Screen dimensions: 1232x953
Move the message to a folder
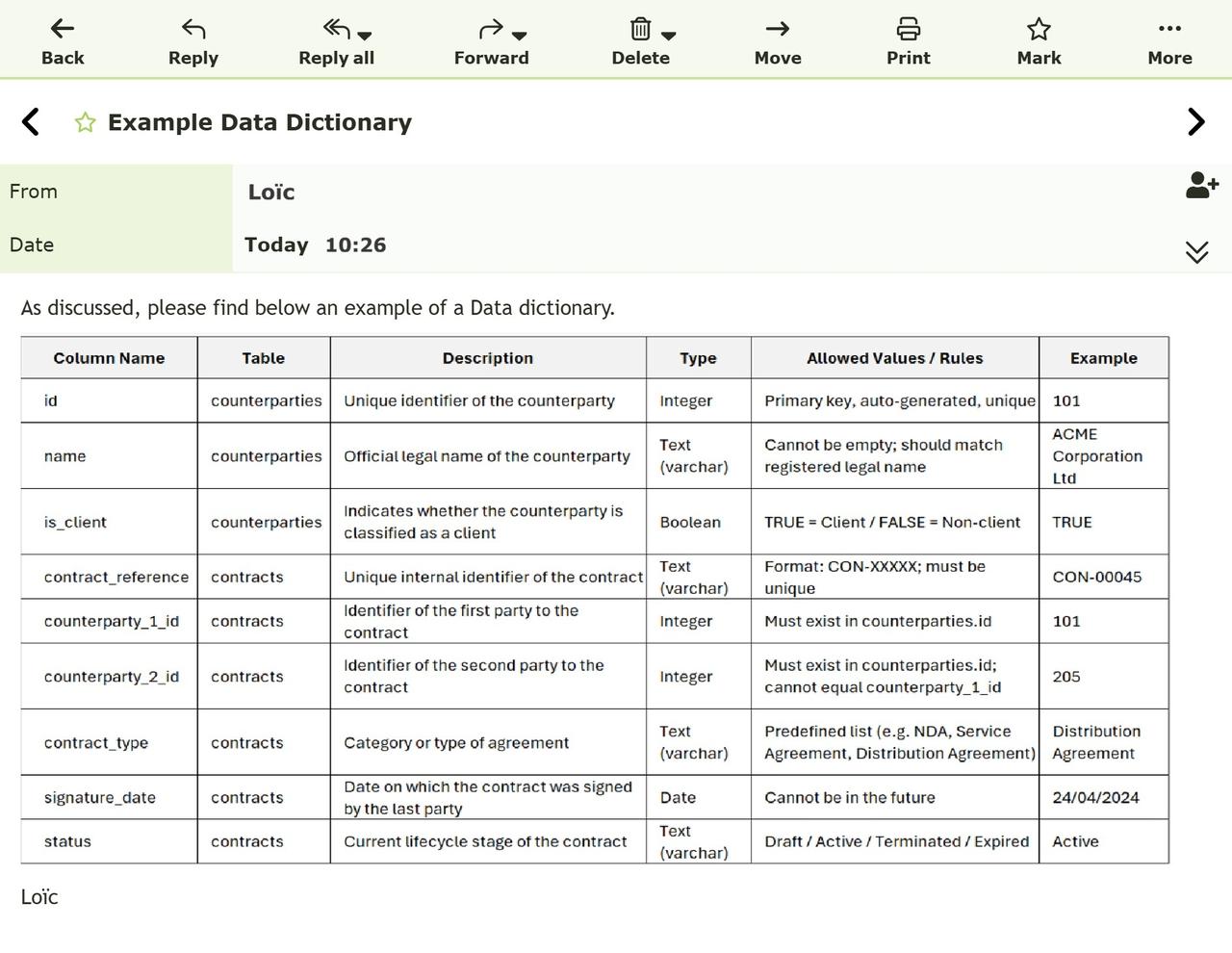pos(778,42)
